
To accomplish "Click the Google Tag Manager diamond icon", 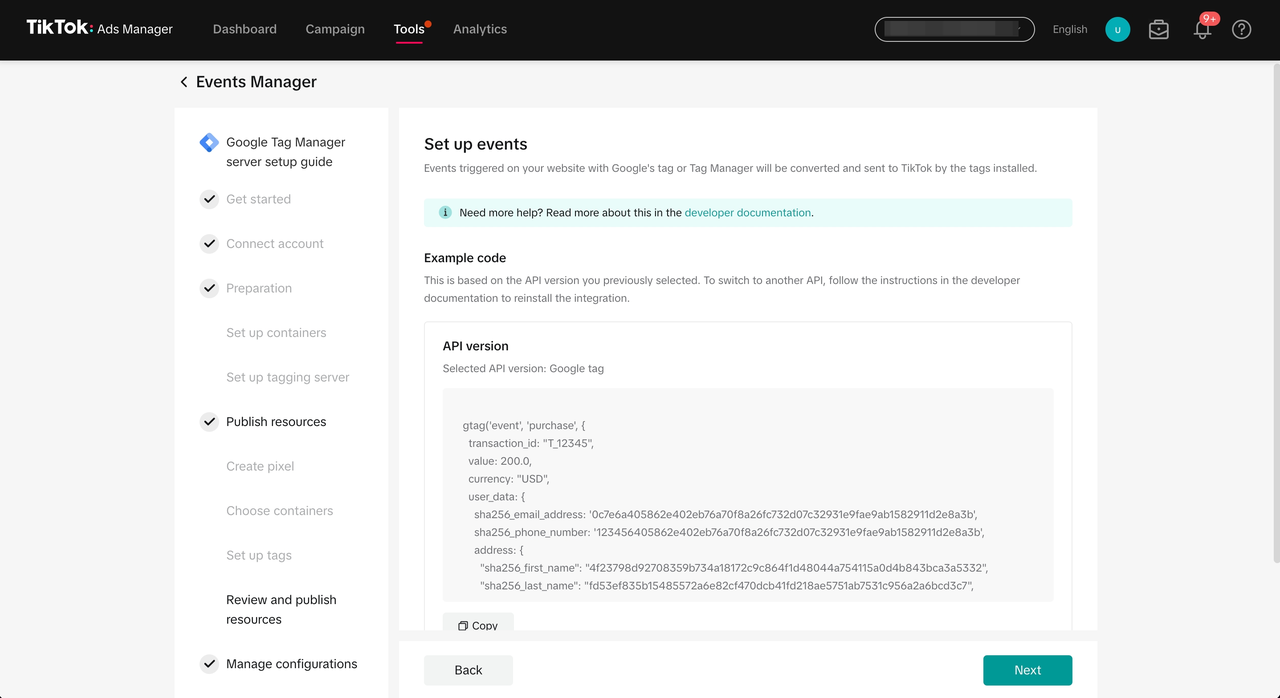I will (x=207, y=144).
